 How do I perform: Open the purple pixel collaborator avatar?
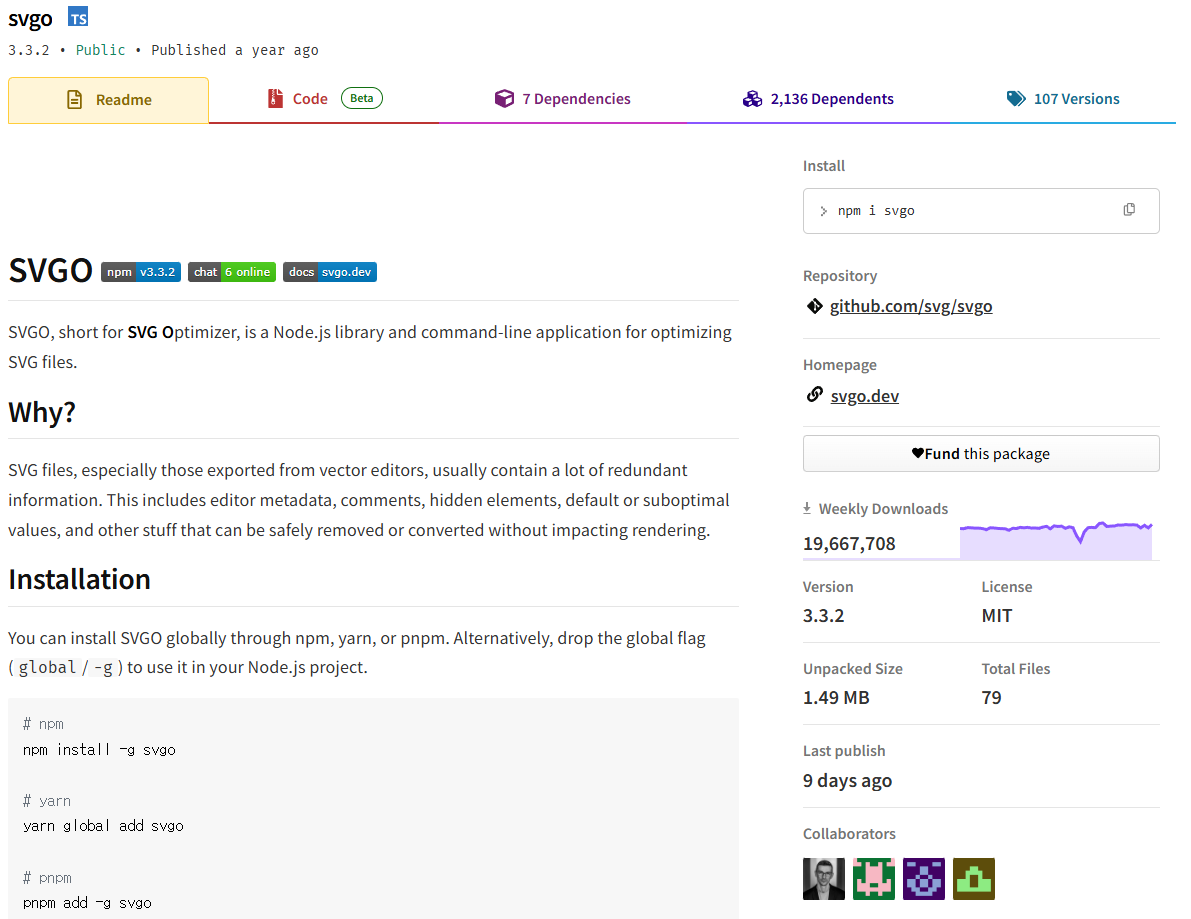click(924, 879)
